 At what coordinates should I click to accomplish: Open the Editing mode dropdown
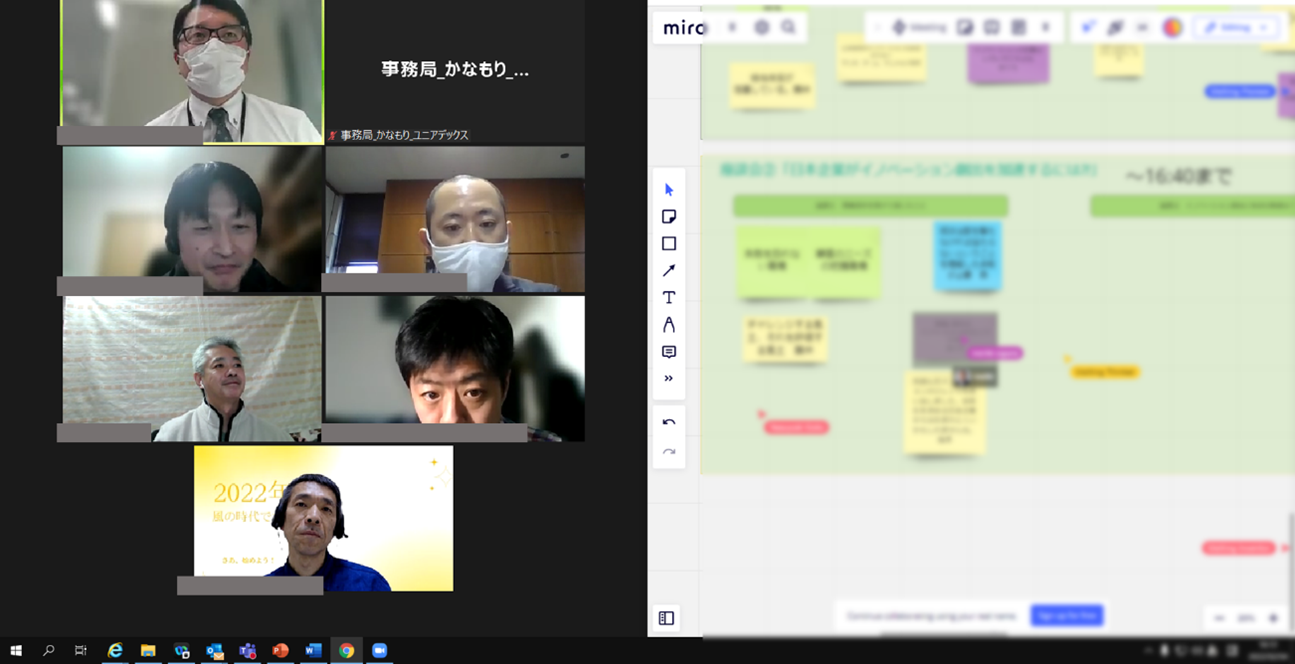point(1237,28)
